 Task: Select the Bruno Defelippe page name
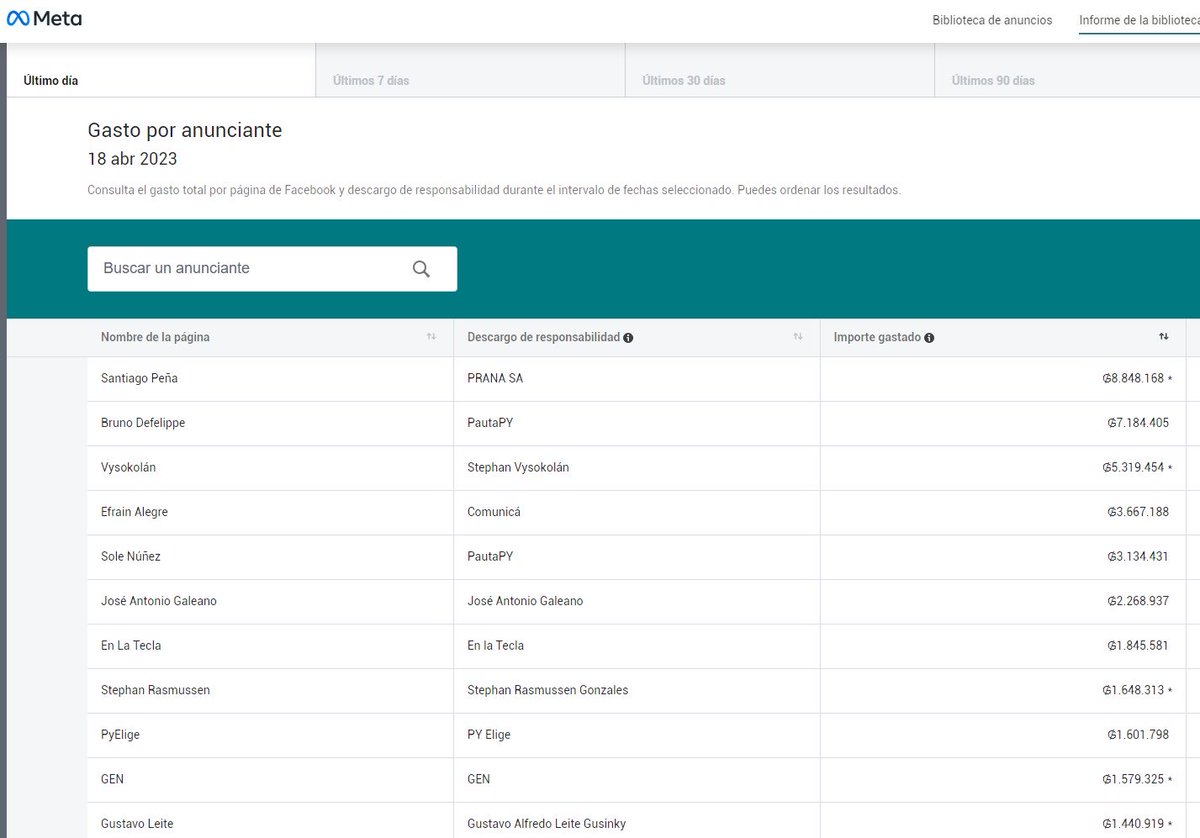click(143, 423)
